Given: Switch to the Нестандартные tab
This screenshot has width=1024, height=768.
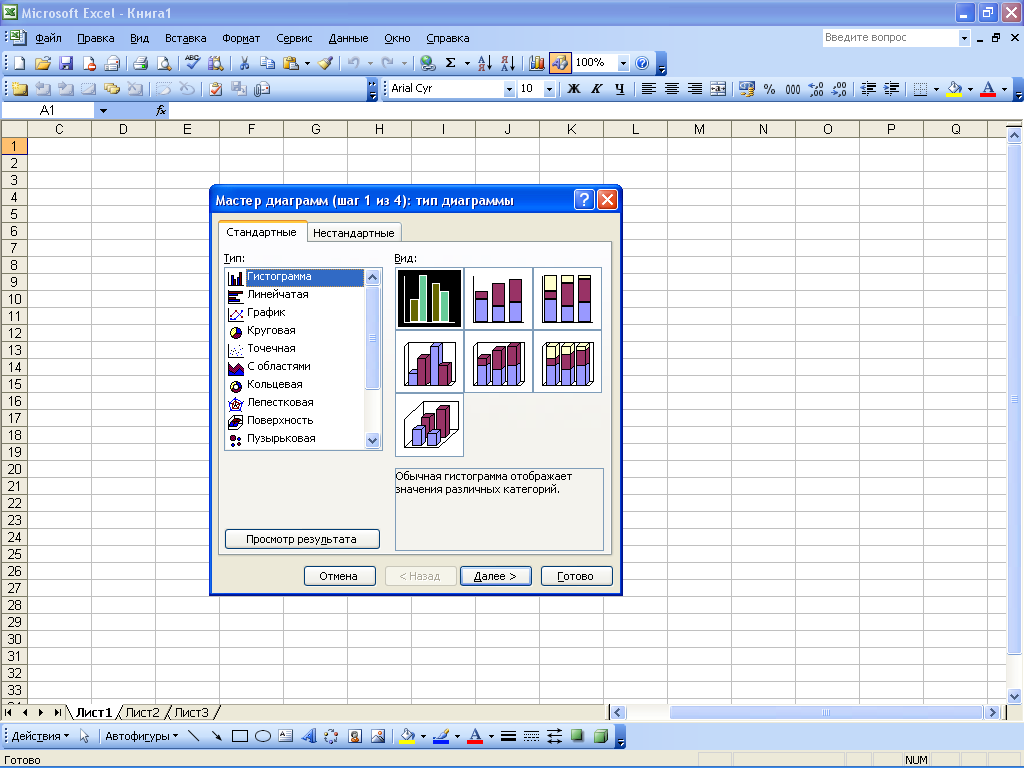Looking at the screenshot, I should pos(353,233).
